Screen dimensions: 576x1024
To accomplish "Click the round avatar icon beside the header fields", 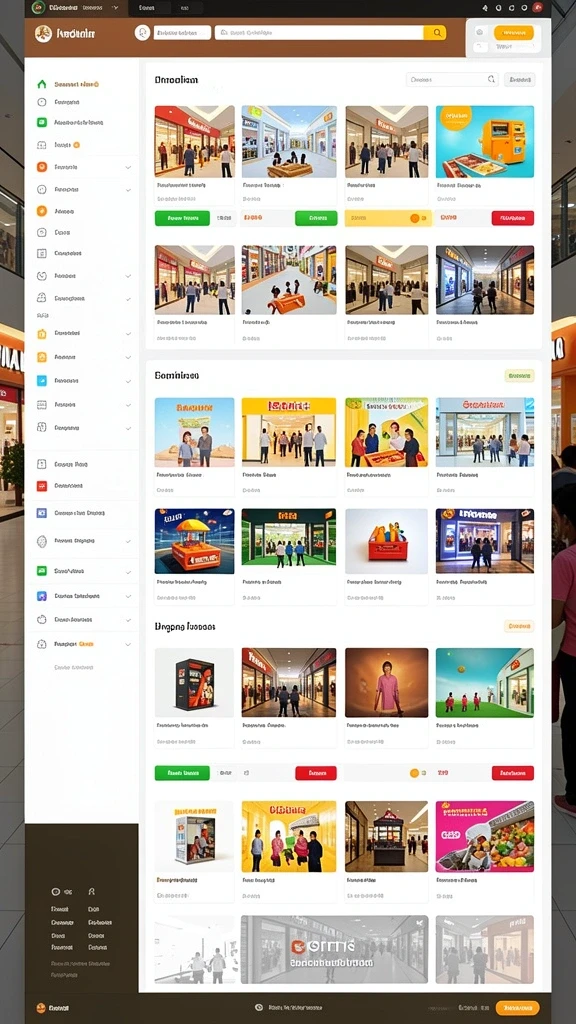I will tap(142, 33).
